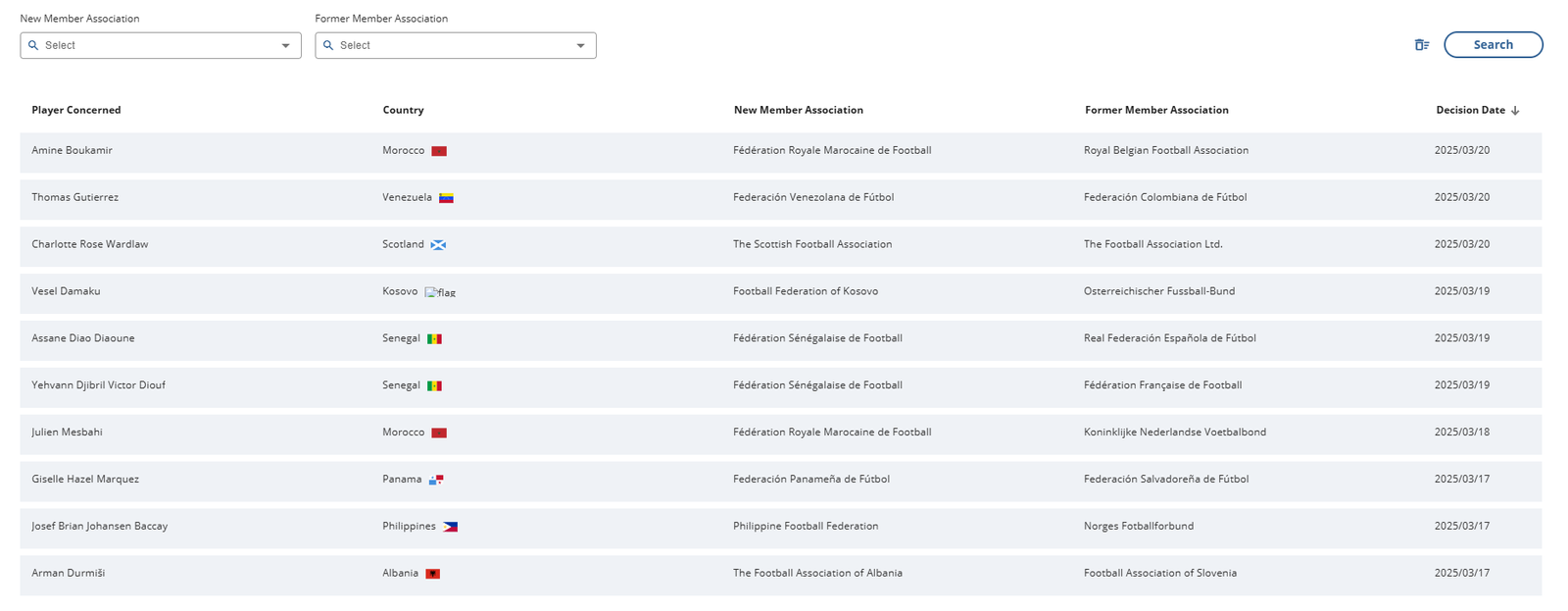Click Royal Belgian Football Association cell
Image resolution: width=1568 pixels, height=611 pixels.
click(1166, 150)
